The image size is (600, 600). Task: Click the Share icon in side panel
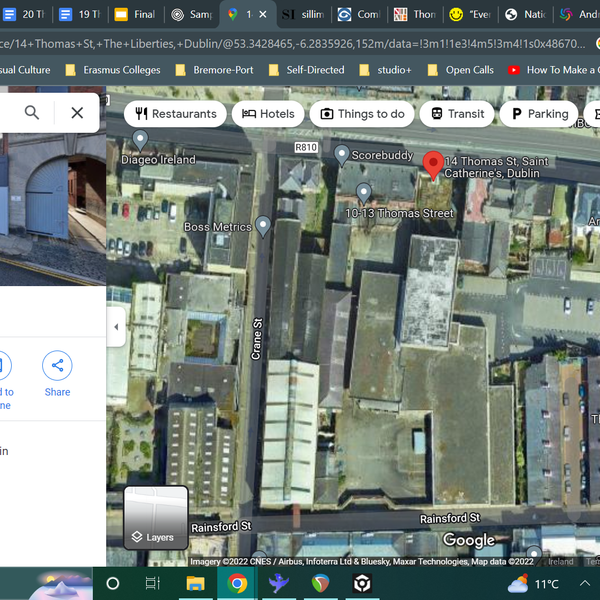point(57,366)
